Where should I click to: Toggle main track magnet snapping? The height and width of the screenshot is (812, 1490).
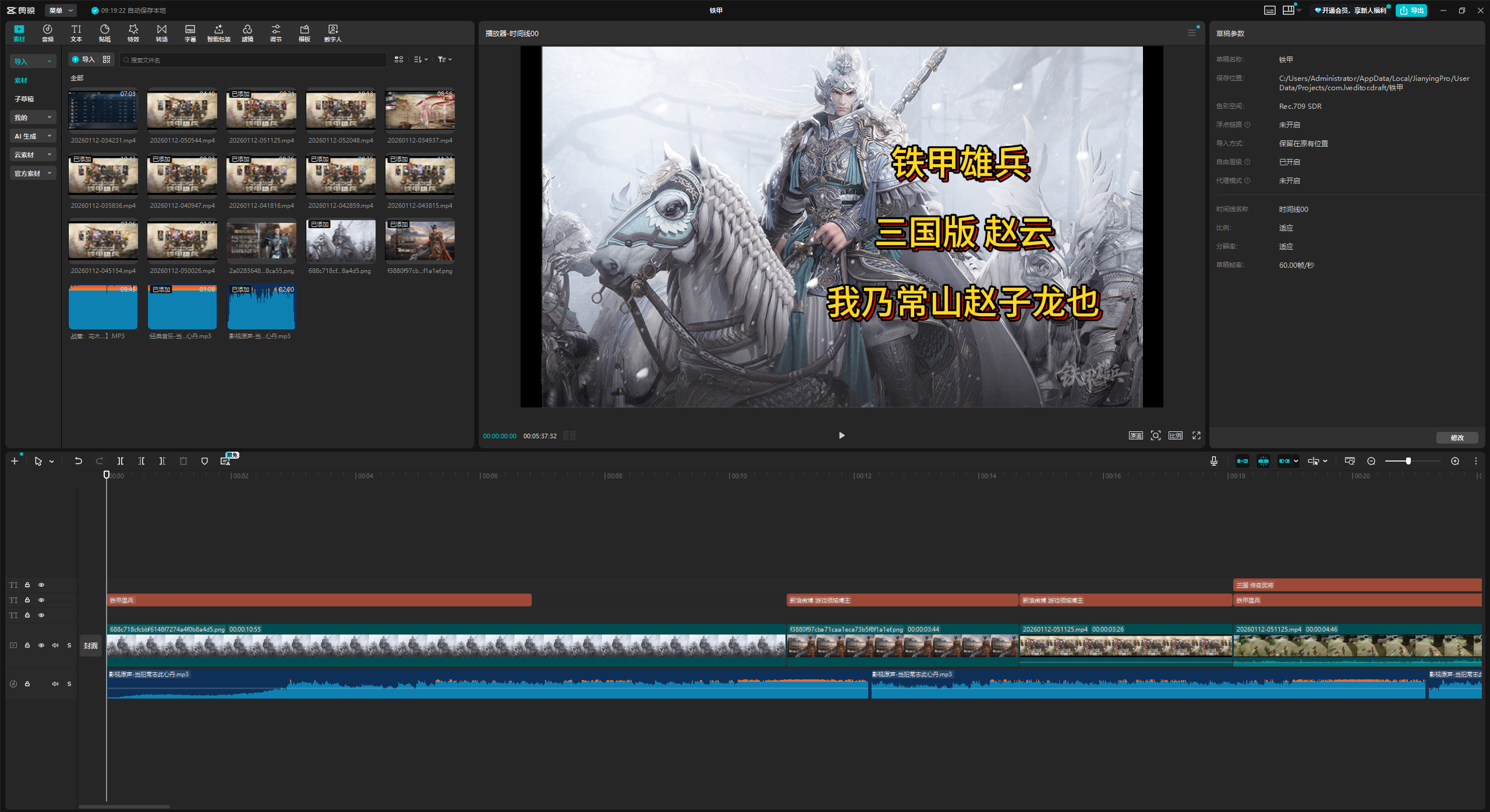click(1242, 461)
